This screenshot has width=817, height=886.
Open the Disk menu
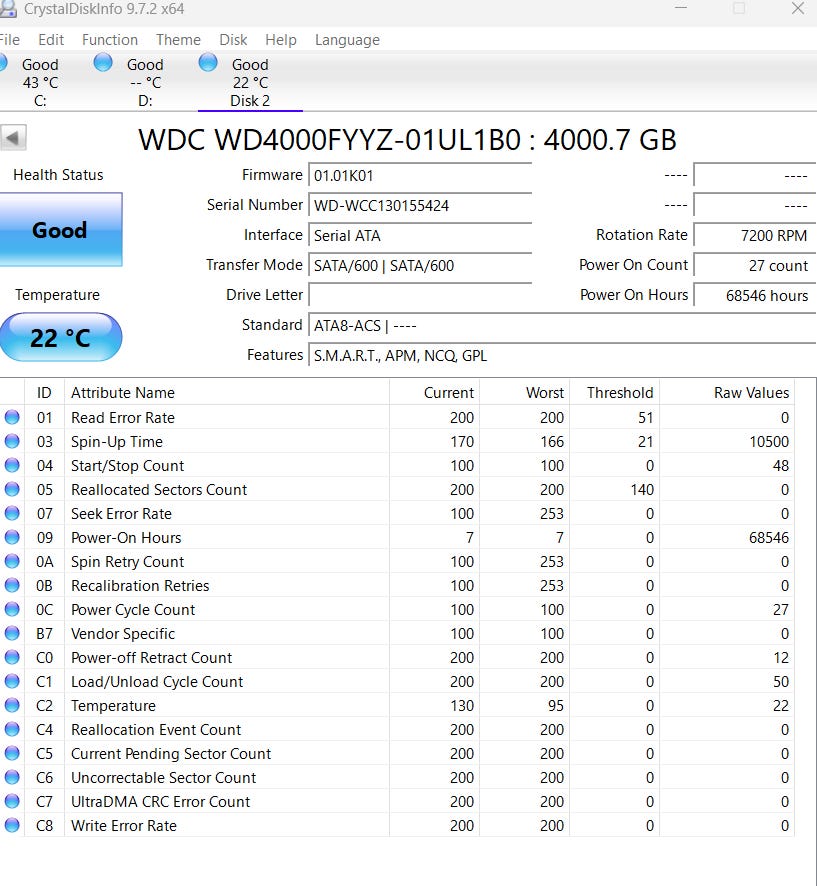(233, 40)
